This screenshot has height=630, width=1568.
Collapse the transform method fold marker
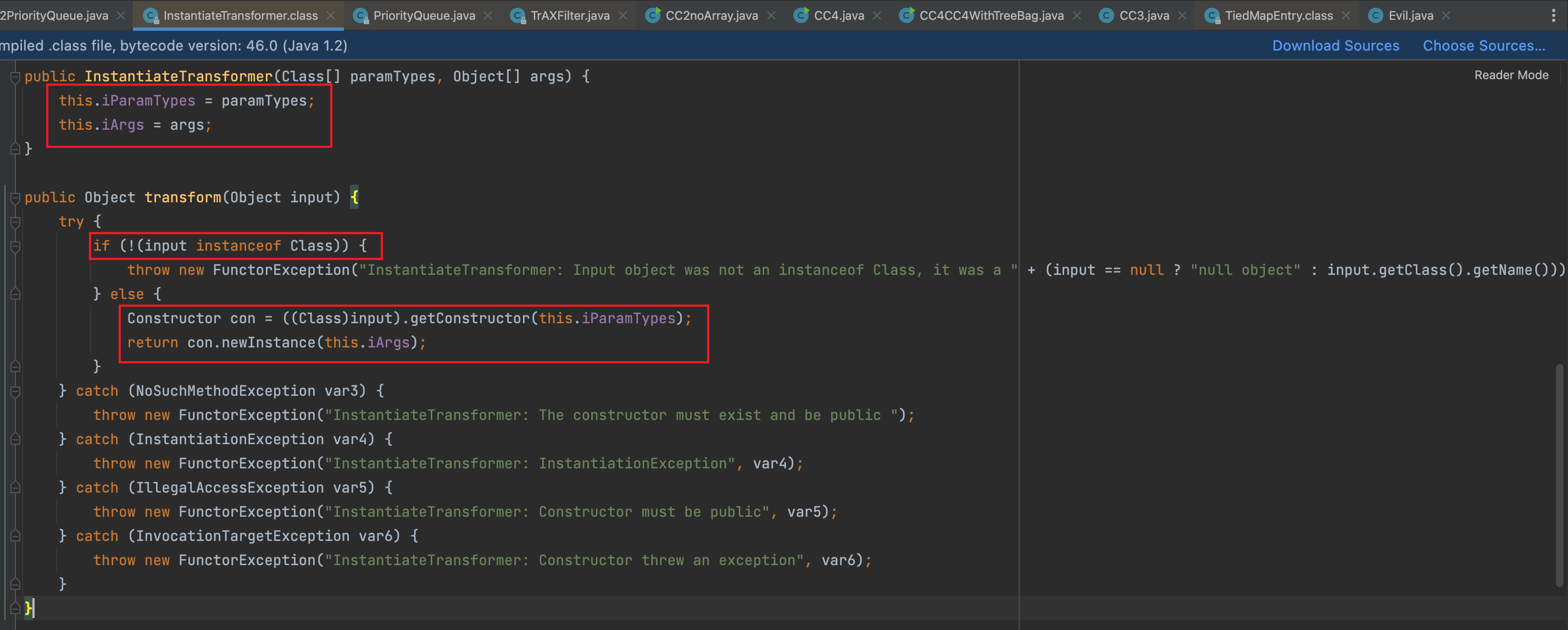15,198
